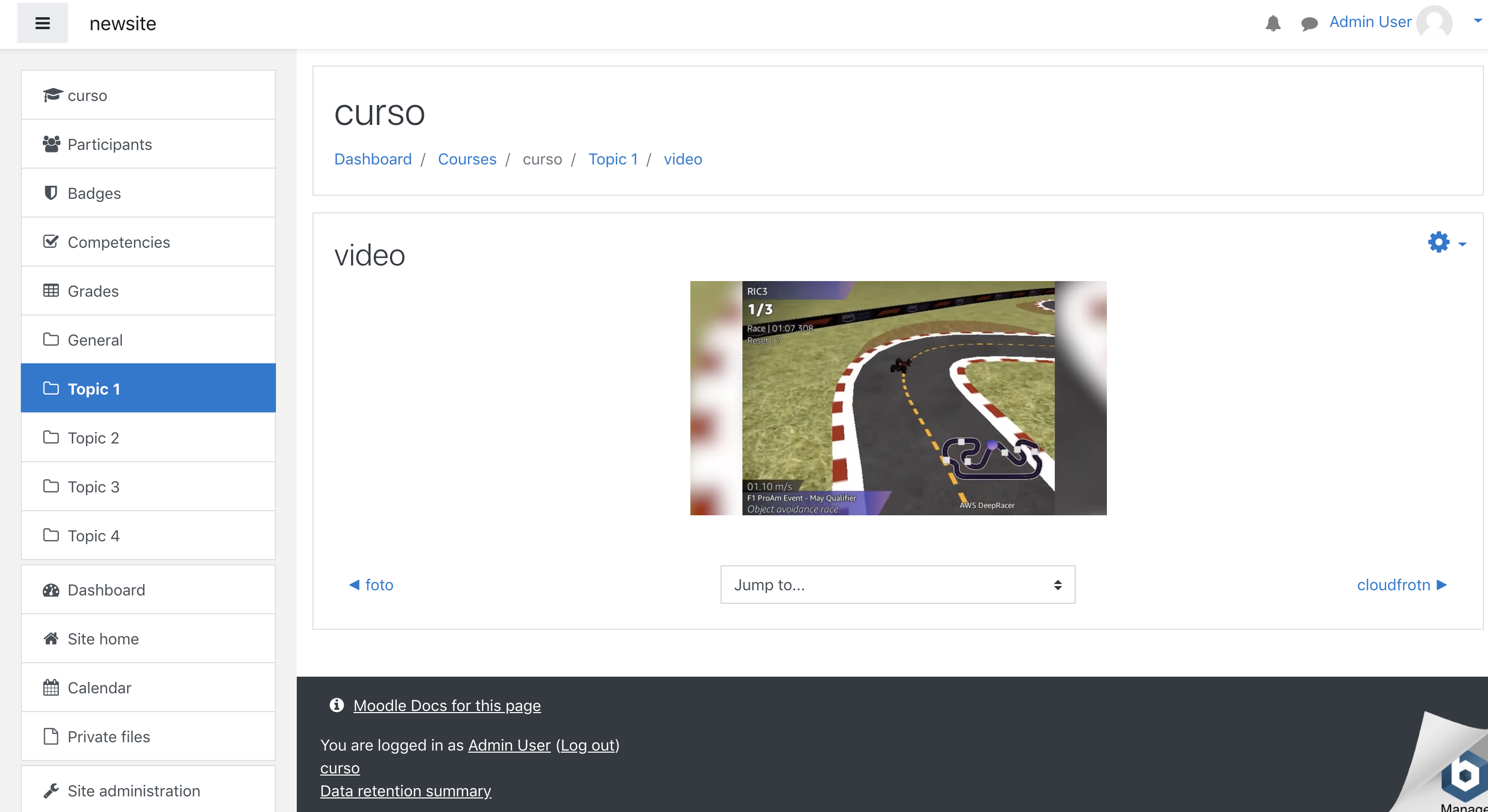Image resolution: width=1488 pixels, height=812 pixels.
Task: Select Topic 2 in the sidebar
Action: click(x=93, y=437)
